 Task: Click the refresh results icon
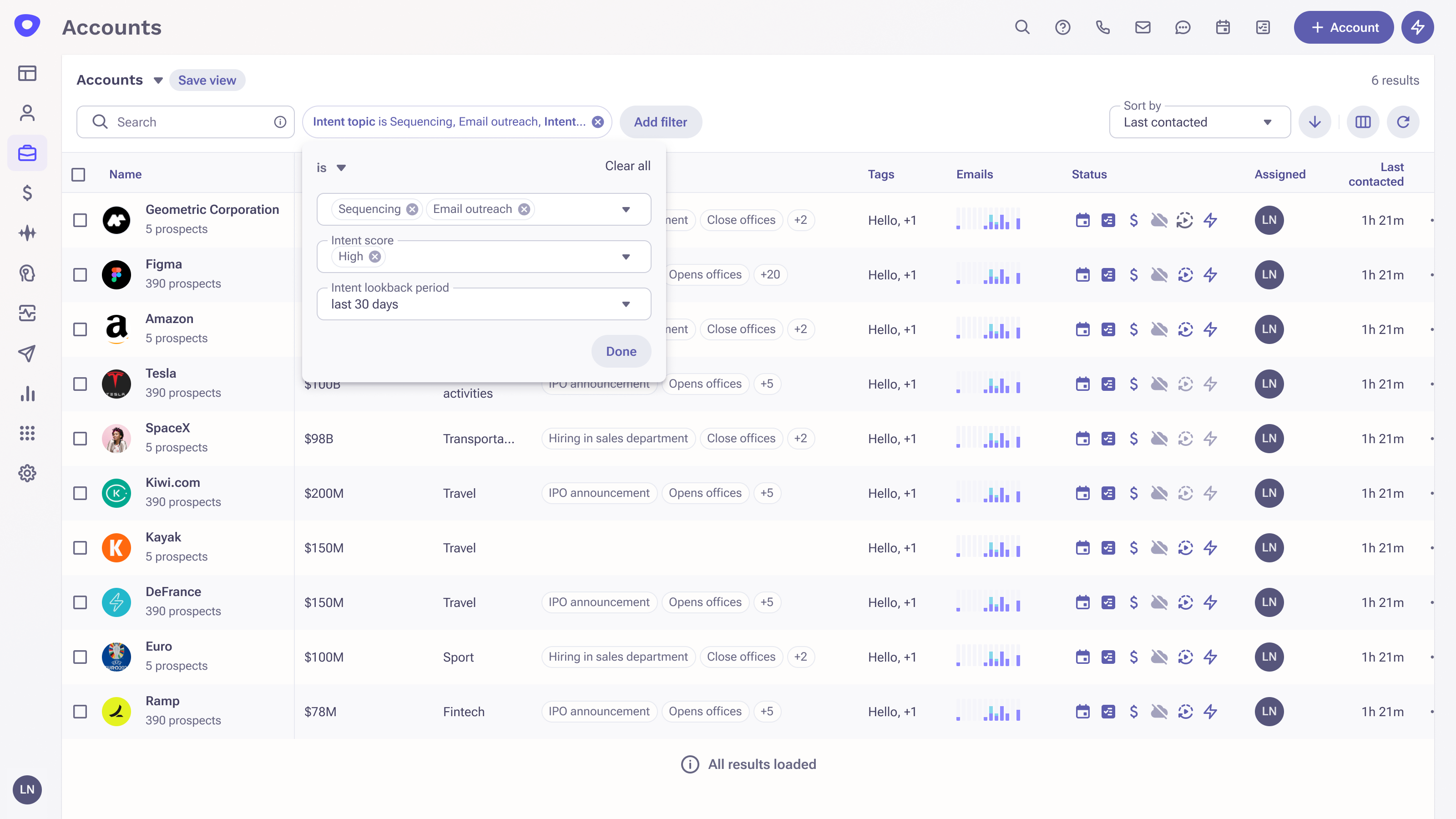tap(1403, 122)
